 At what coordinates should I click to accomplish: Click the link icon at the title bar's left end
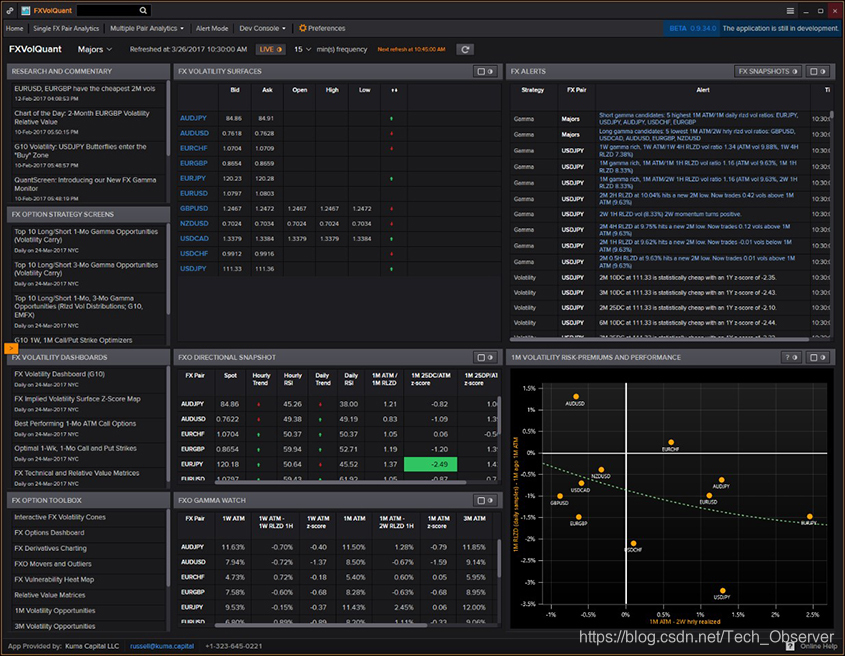point(10,10)
